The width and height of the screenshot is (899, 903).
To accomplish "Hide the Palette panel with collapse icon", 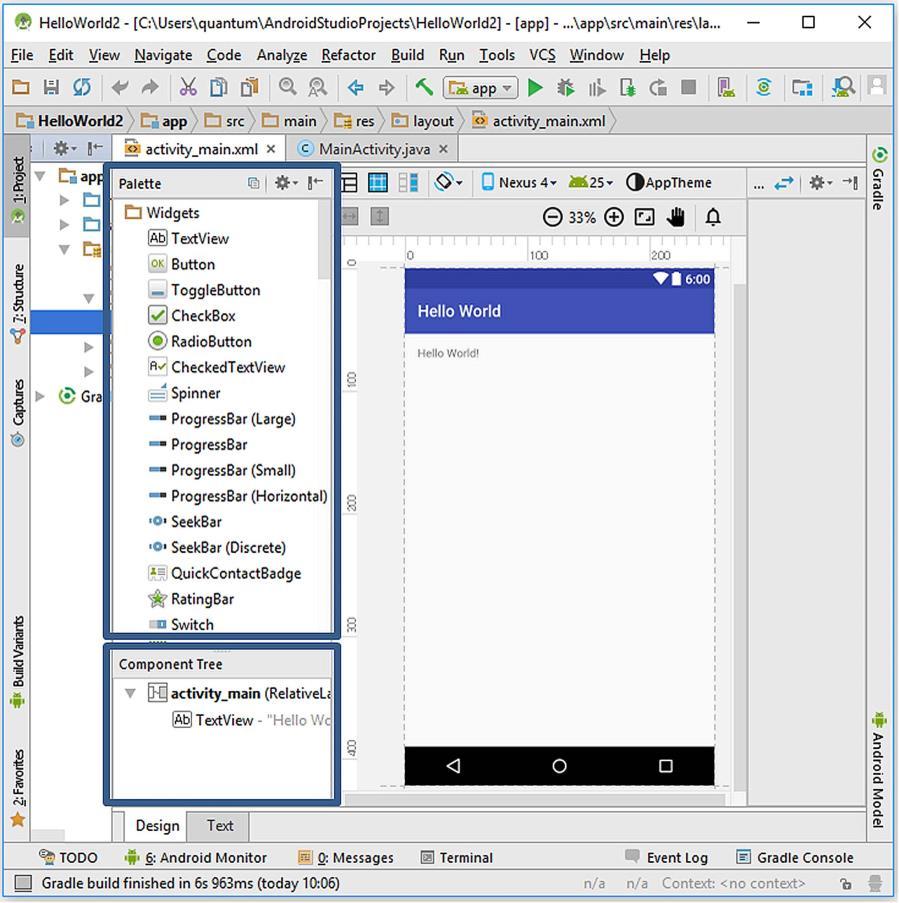I will (x=315, y=183).
